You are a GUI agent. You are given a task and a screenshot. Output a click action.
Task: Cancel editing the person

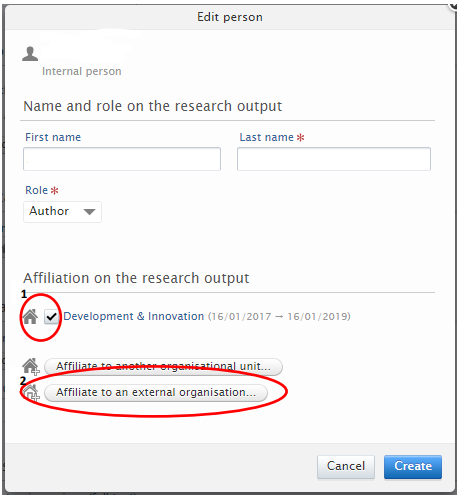pos(346,467)
